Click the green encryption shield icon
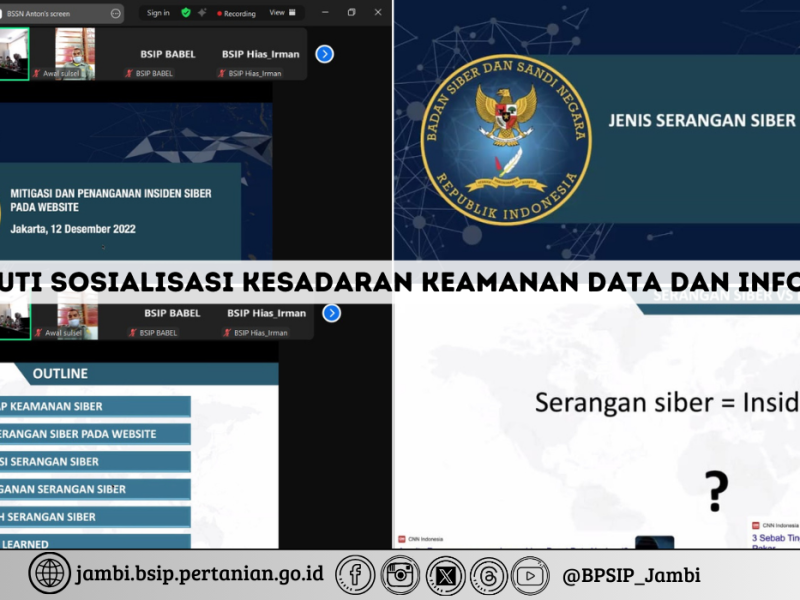 point(186,13)
